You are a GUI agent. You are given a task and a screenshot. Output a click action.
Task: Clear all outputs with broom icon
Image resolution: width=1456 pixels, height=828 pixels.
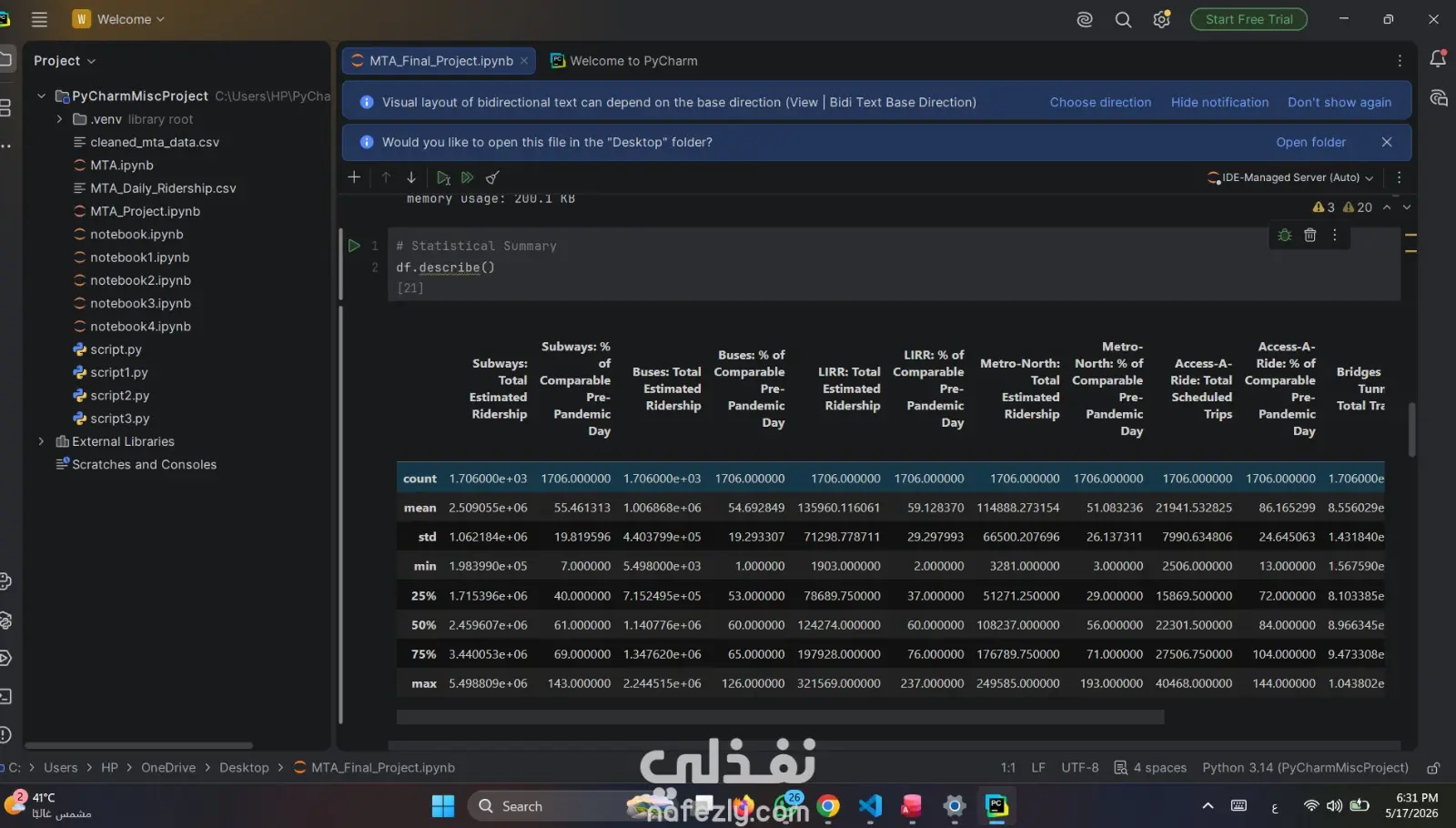click(x=492, y=177)
